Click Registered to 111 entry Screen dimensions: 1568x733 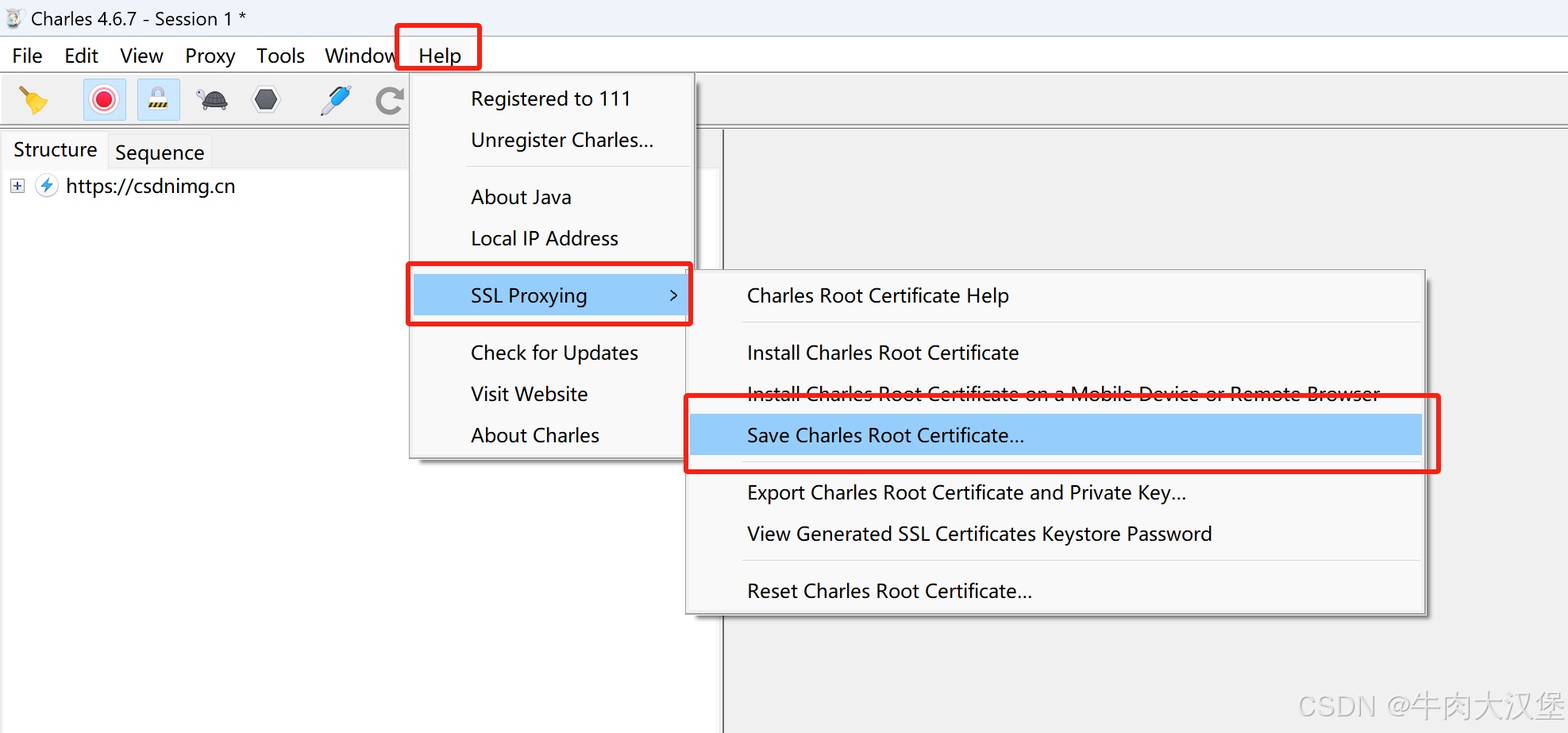click(552, 98)
